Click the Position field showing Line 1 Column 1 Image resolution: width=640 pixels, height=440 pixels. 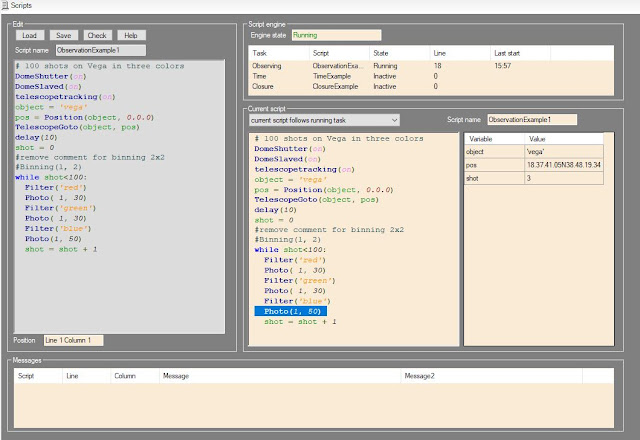point(75,340)
